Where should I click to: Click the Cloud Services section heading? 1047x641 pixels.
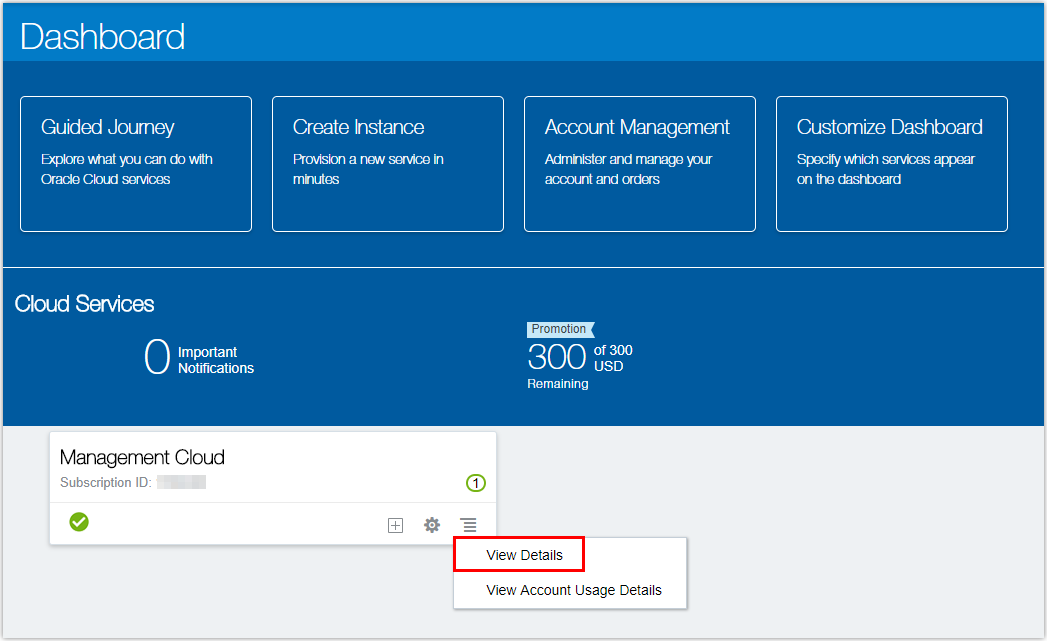tap(84, 303)
